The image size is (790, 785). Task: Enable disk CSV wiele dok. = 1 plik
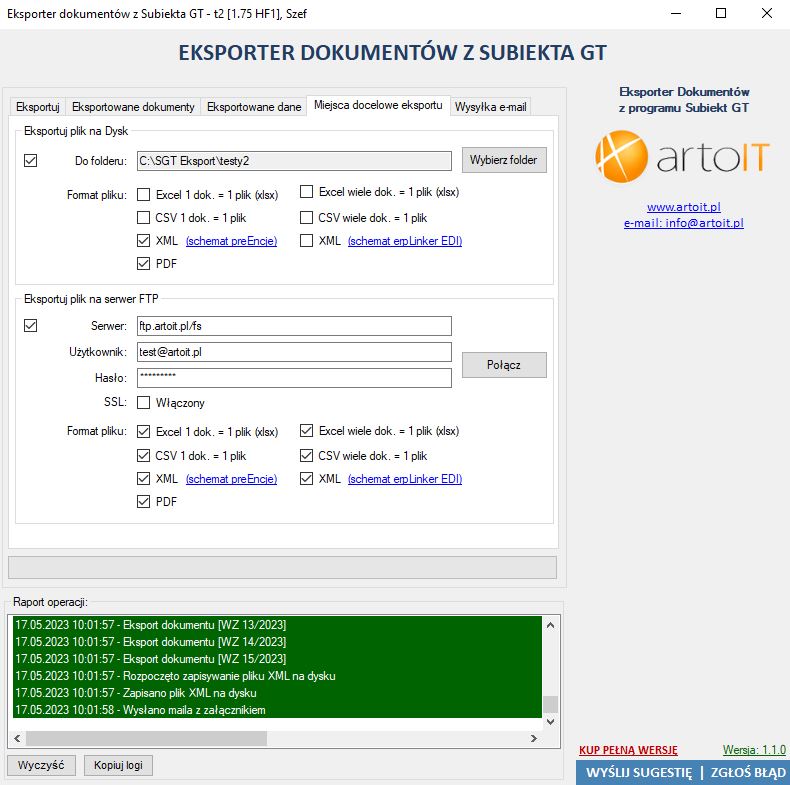(x=306, y=218)
